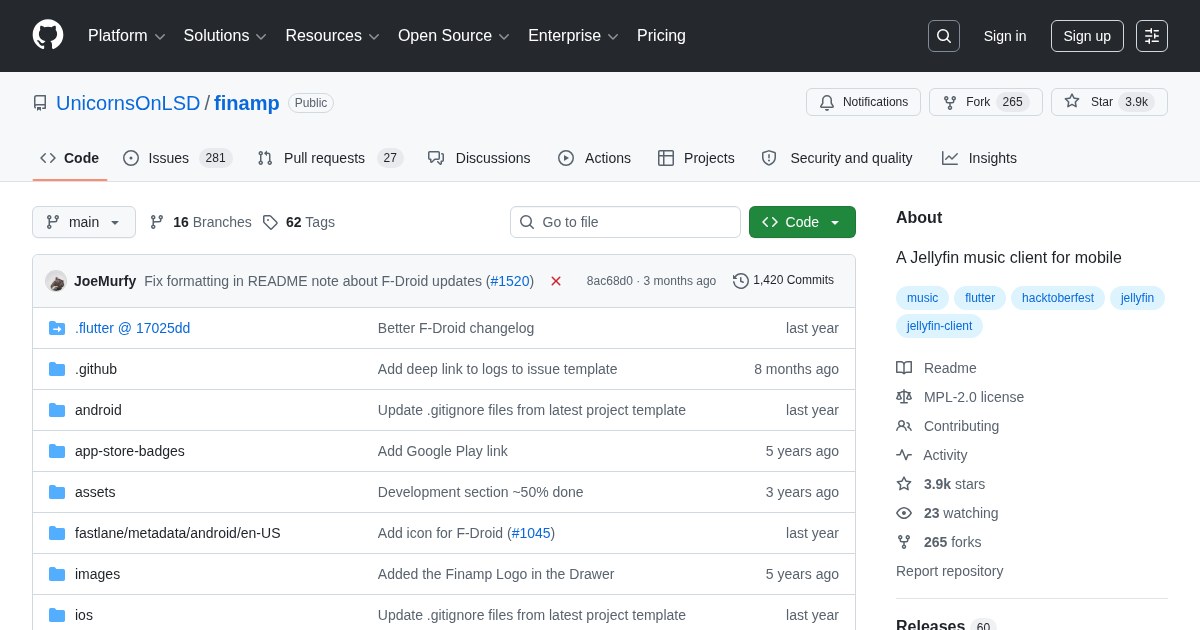Click the tags icon beside 62 Tags
This screenshot has width=1200, height=630.
[270, 222]
